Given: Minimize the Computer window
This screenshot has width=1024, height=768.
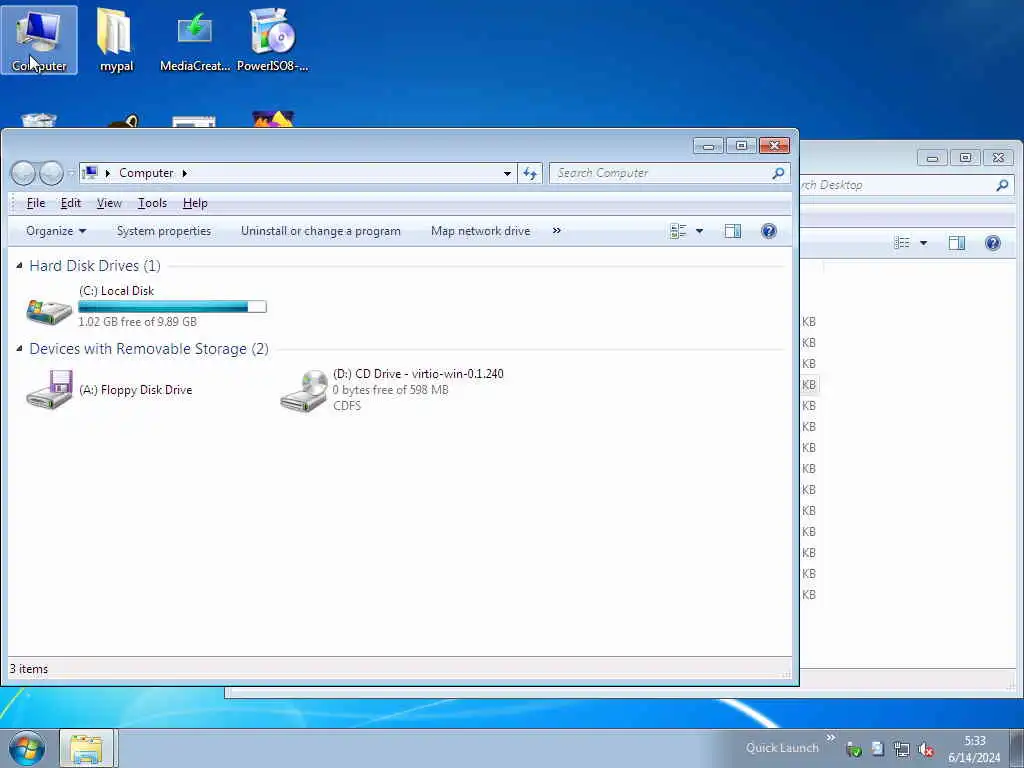Looking at the screenshot, I should (708, 146).
